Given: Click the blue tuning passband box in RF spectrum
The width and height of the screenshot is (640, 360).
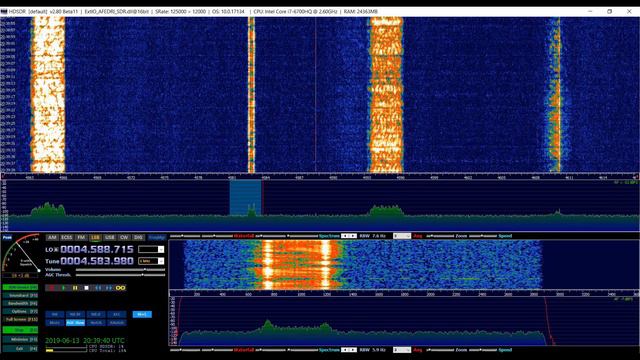Looking at the screenshot, I should [245, 198].
